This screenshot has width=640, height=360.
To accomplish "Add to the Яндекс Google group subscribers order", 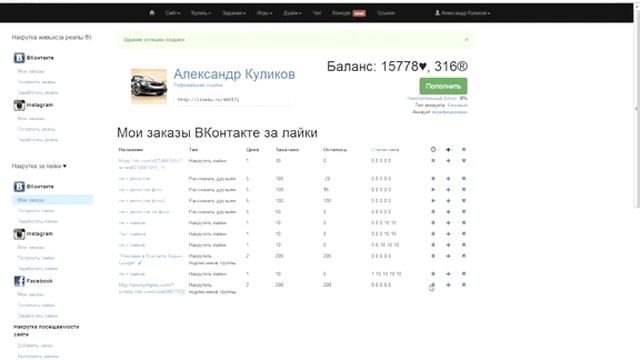I will pos(448,256).
